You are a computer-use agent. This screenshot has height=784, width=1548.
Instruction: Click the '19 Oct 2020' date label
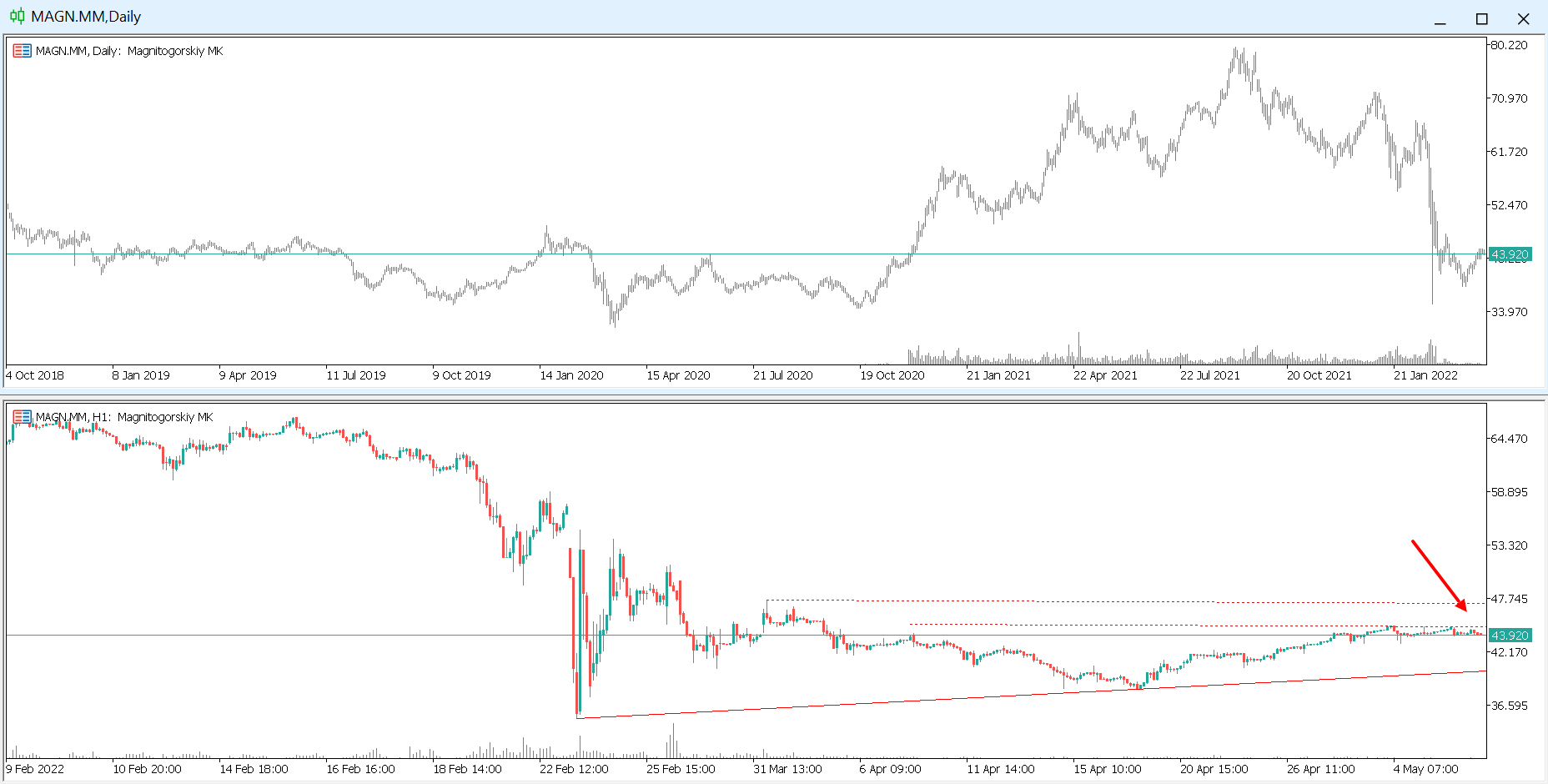[x=892, y=375]
